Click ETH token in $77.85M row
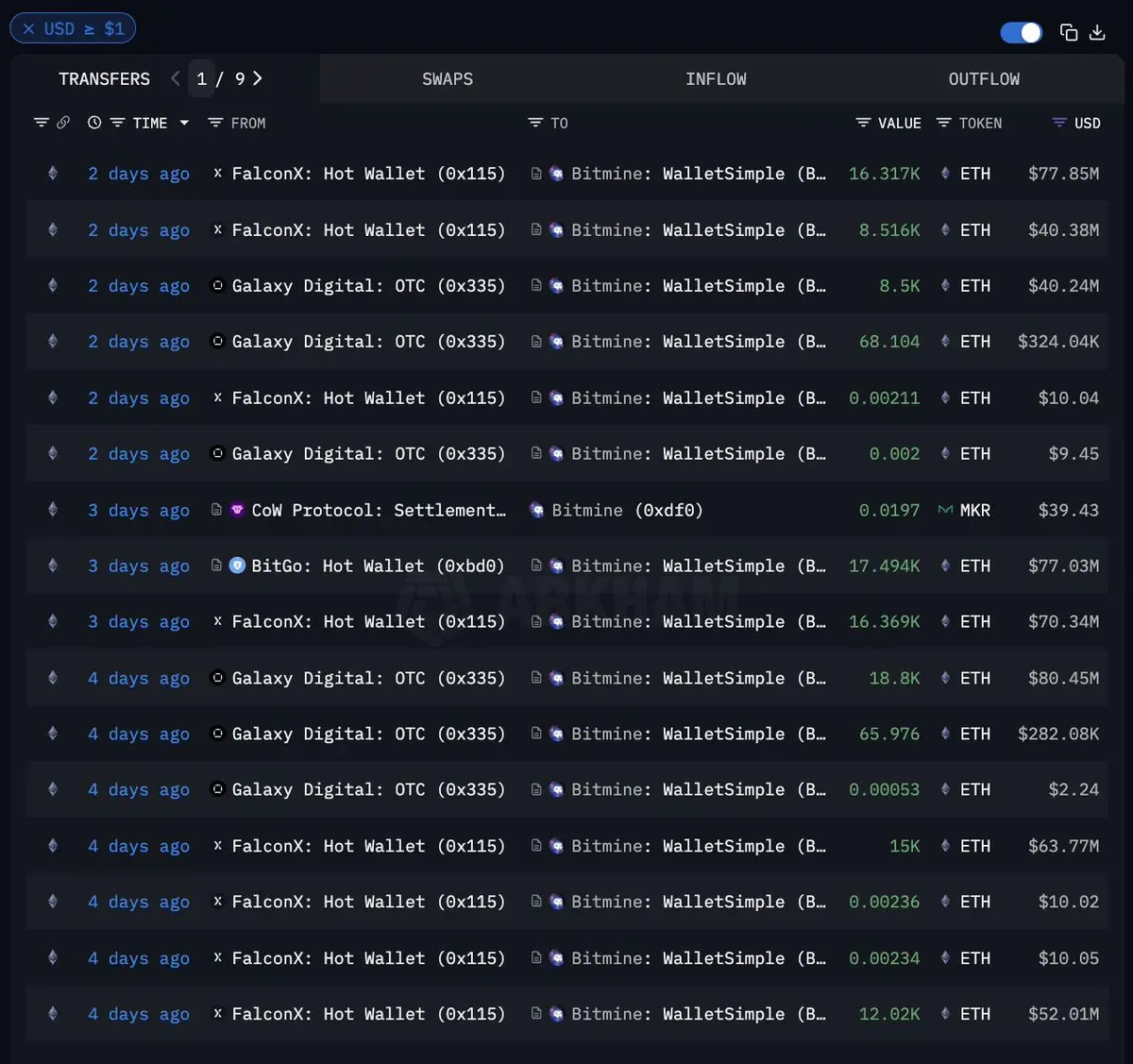 pos(975,174)
